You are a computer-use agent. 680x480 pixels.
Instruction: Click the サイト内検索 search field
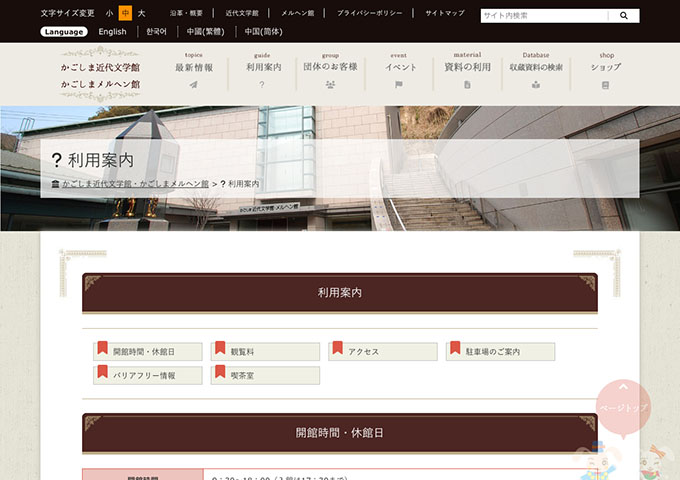point(544,16)
